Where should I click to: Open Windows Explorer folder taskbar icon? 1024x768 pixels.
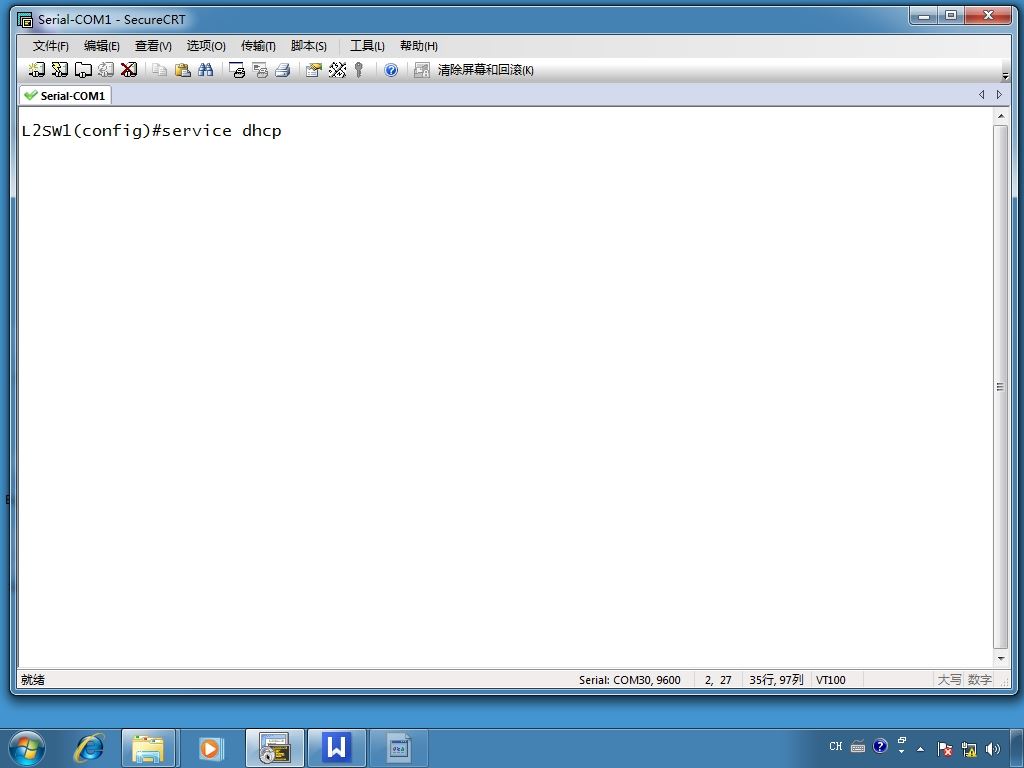click(x=148, y=748)
